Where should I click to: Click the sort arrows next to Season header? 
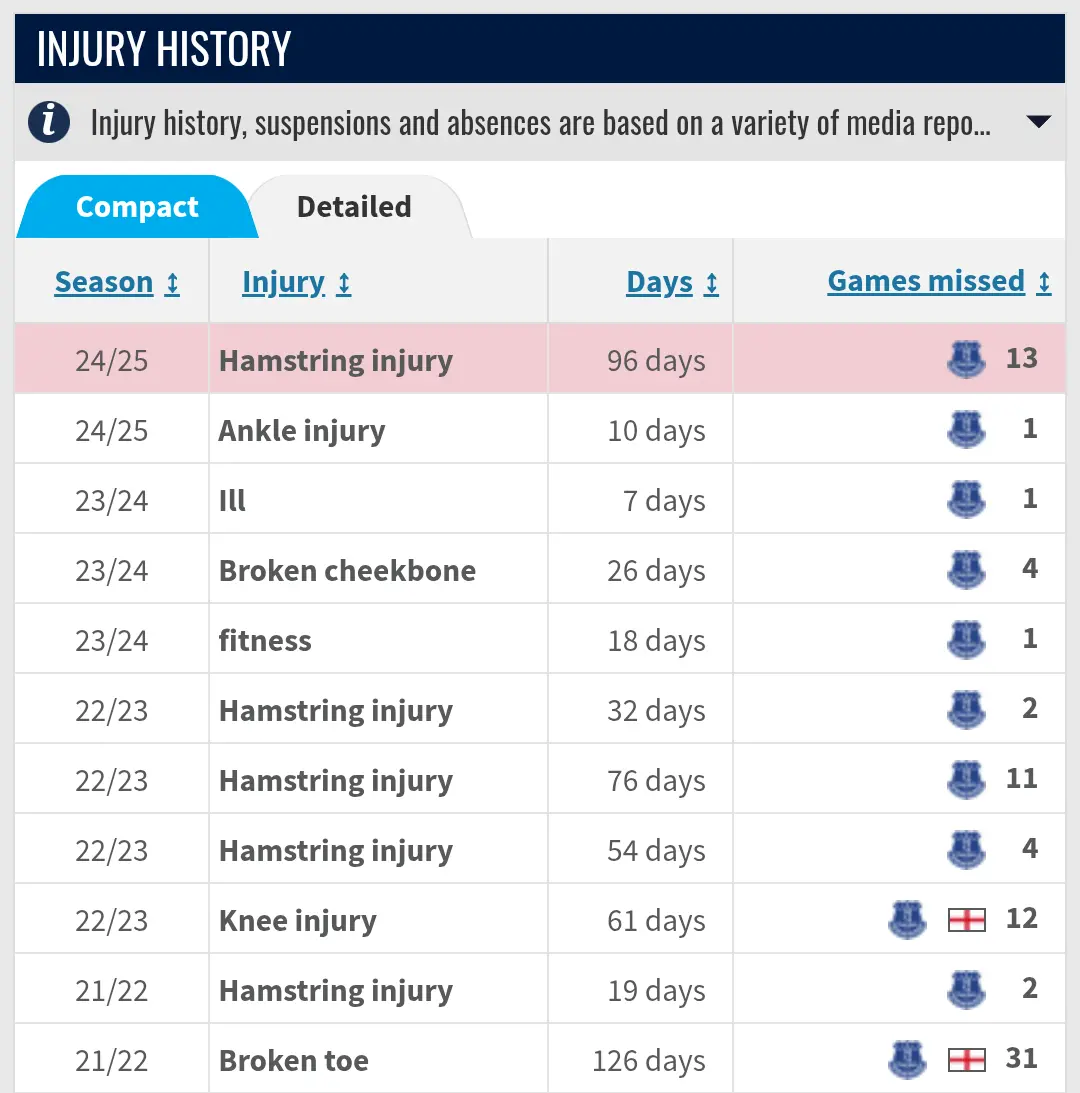coord(172,283)
